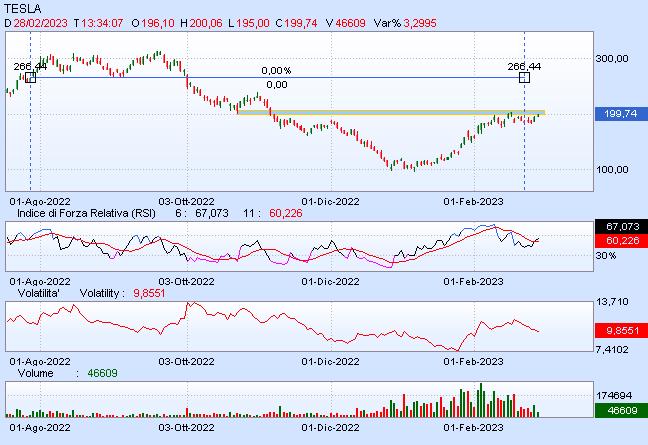The height and width of the screenshot is (445, 648).
Task: Click the close price 199,74 in header
Action: pos(301,23)
